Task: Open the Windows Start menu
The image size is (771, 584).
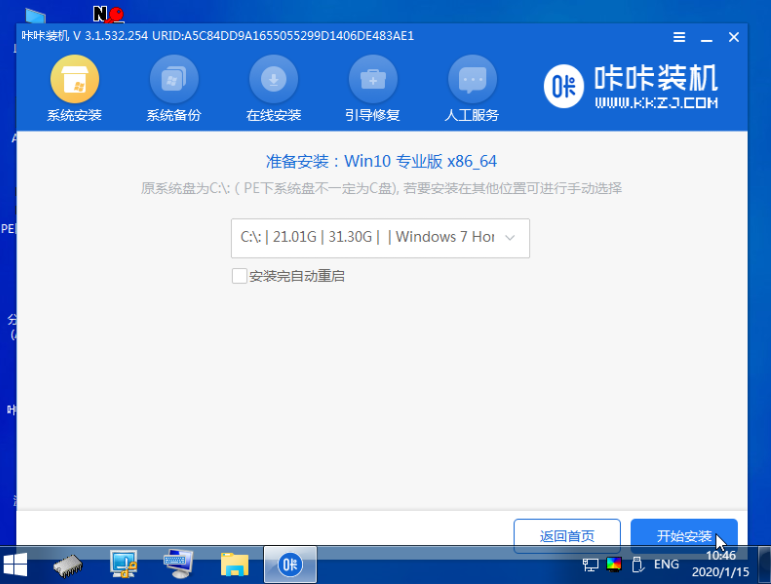Action: click(x=17, y=565)
